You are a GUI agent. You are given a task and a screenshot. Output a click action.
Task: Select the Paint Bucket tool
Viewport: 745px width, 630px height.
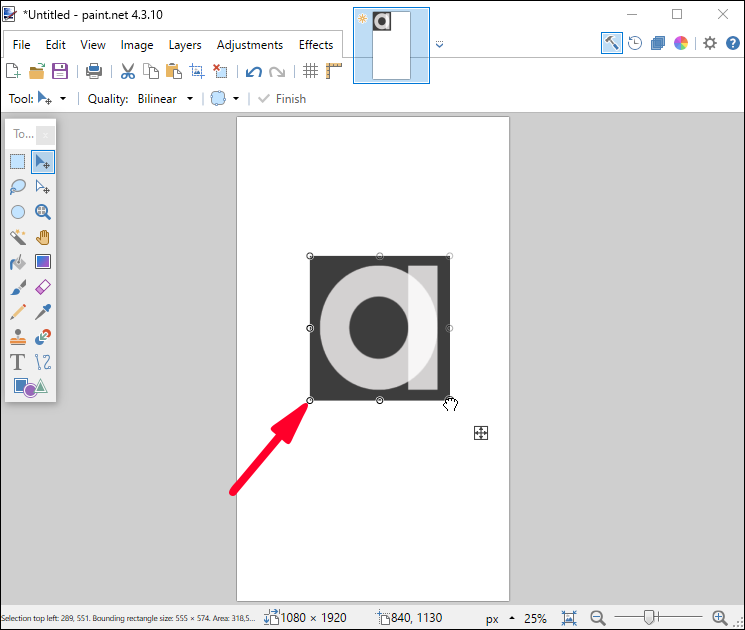(18, 262)
